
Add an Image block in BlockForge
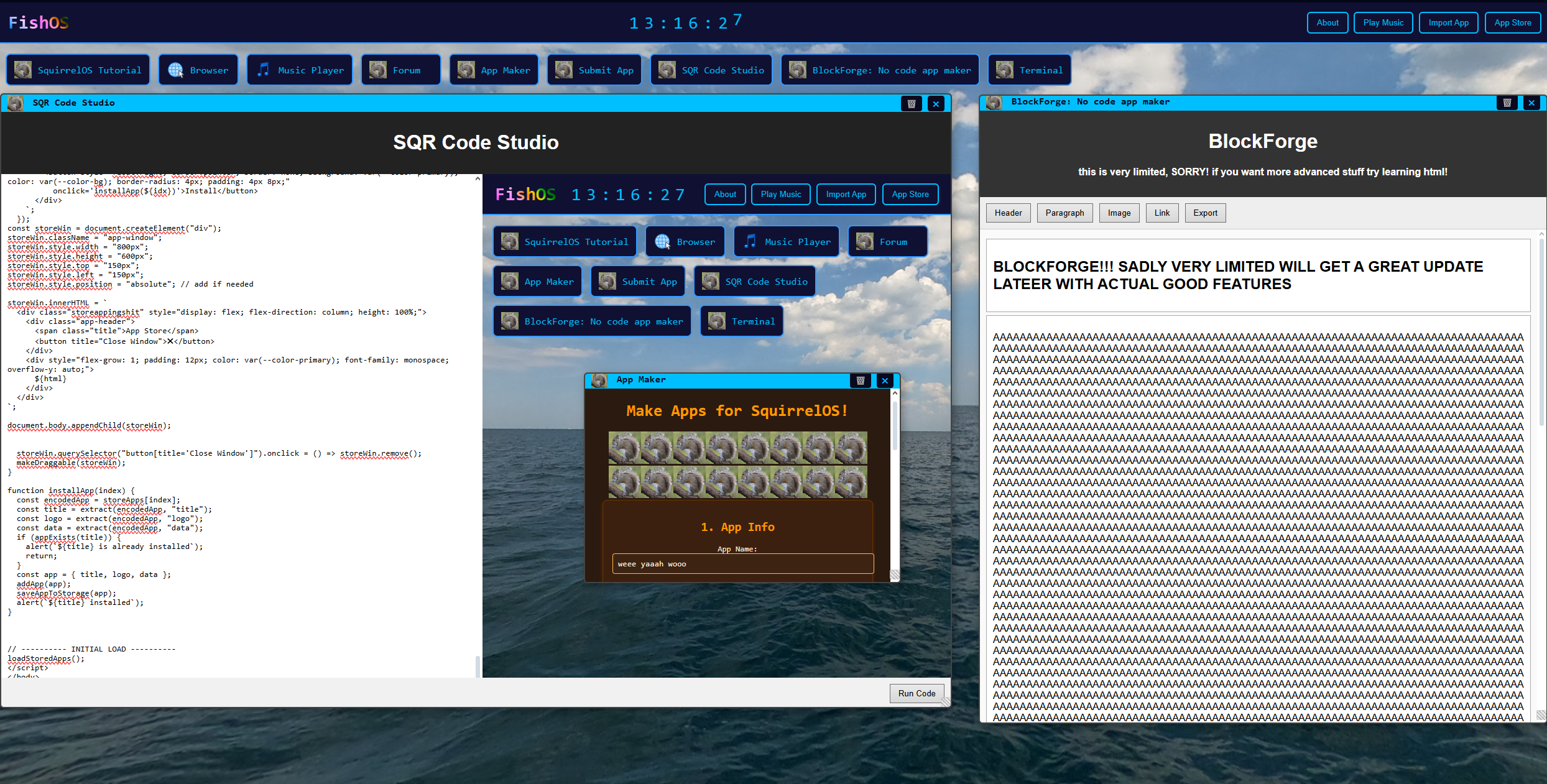point(1119,213)
